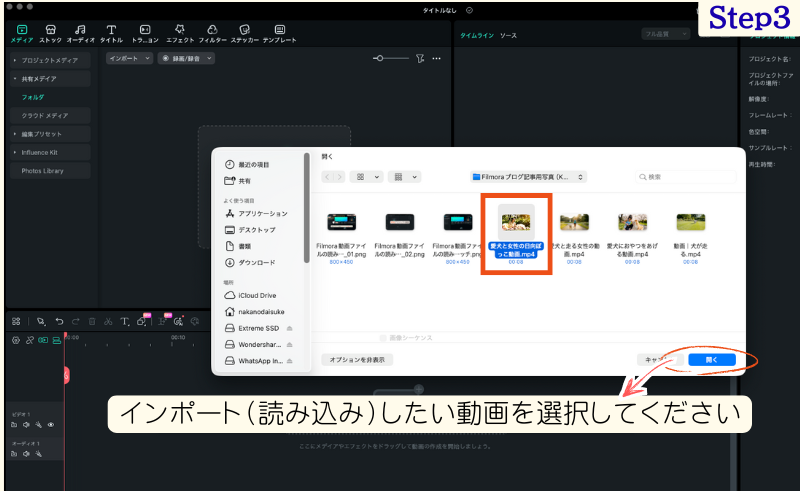Open the 録画/録音 dropdown
Image resolution: width=800 pixels, height=491 pixels.
tap(191, 59)
